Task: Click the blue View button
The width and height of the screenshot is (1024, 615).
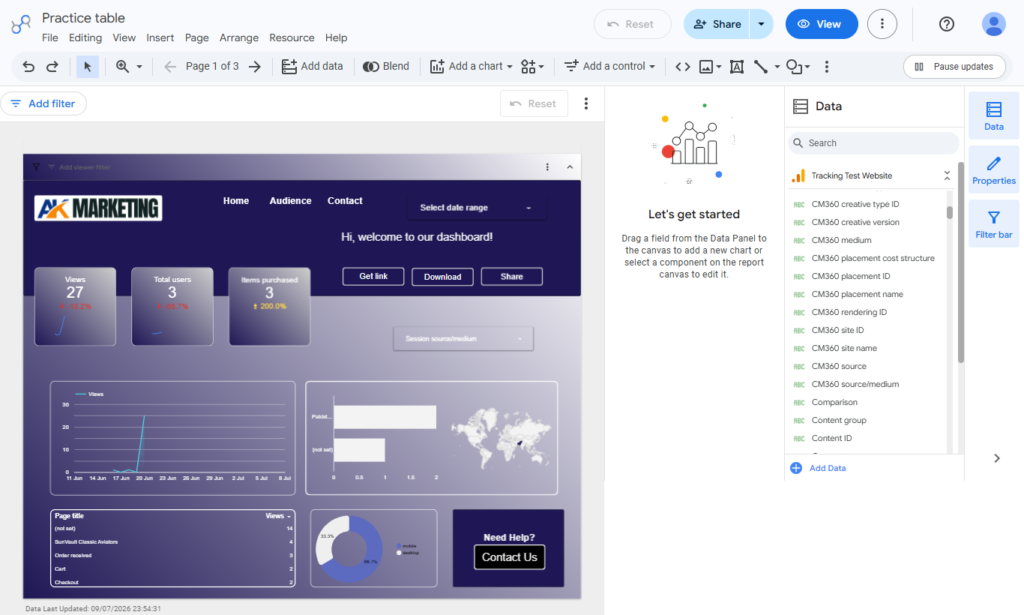Action: click(x=821, y=24)
